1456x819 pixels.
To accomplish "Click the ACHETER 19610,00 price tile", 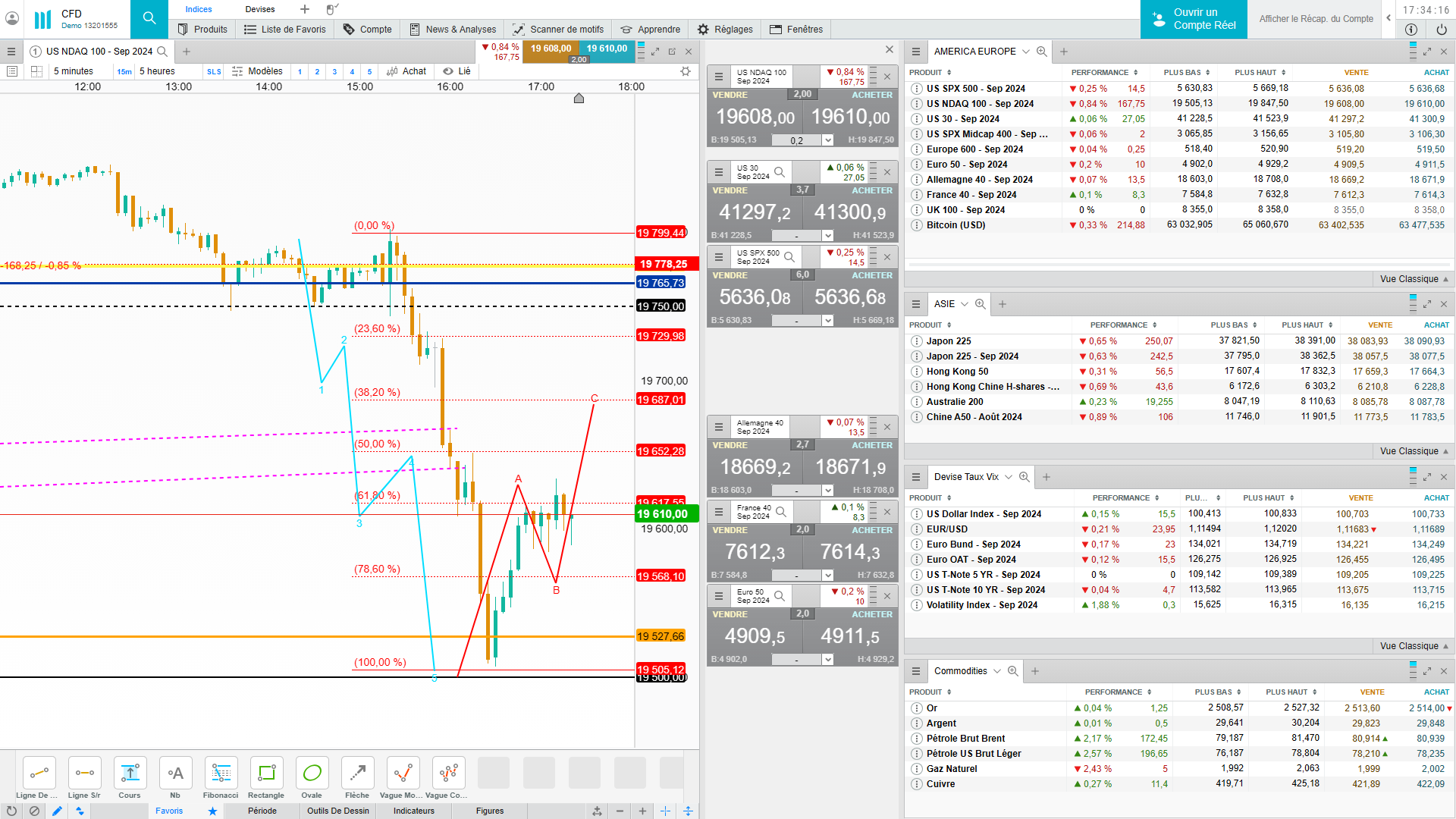I will [x=850, y=116].
